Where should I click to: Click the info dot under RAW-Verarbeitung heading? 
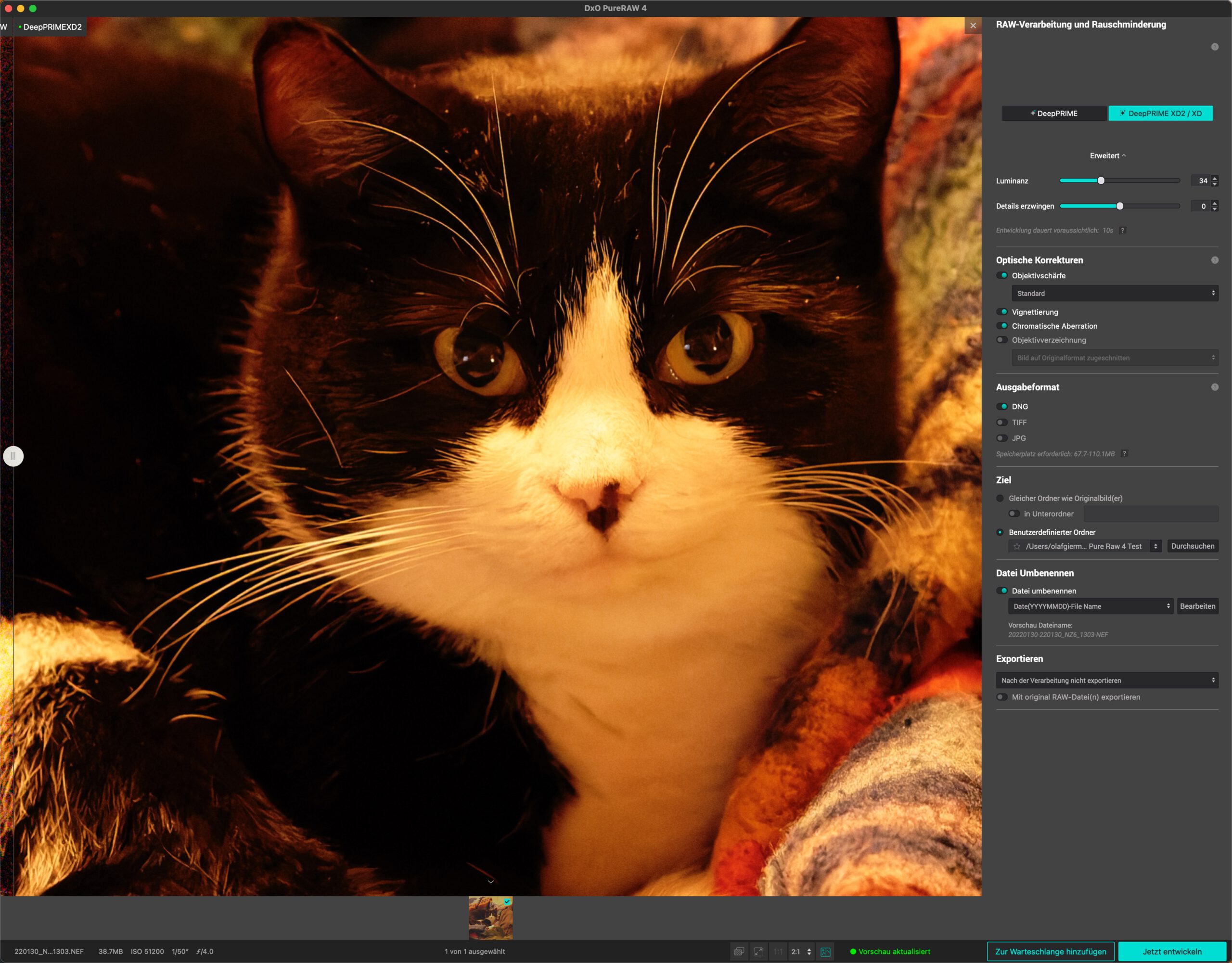1215,47
